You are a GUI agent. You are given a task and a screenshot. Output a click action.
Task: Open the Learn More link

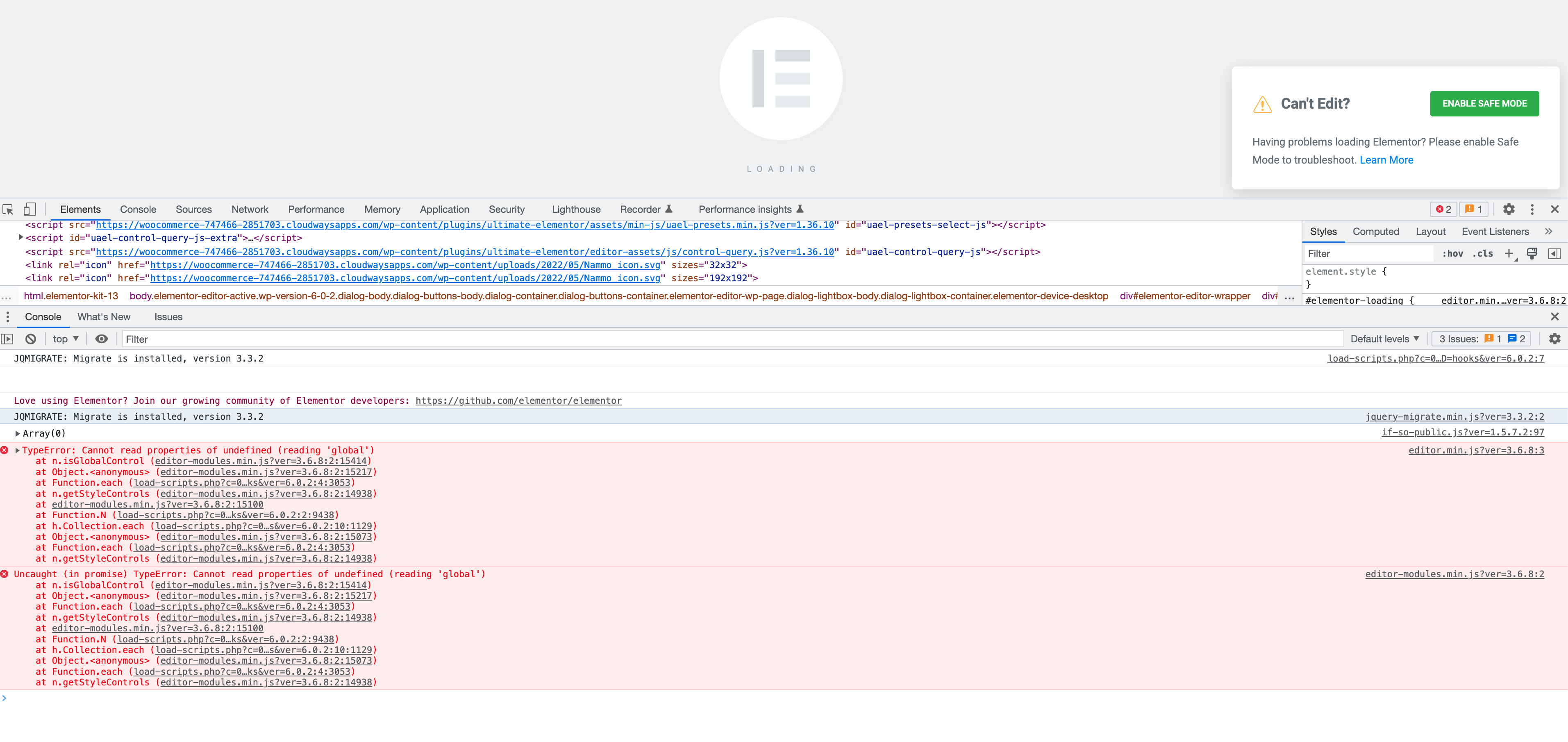[1386, 160]
